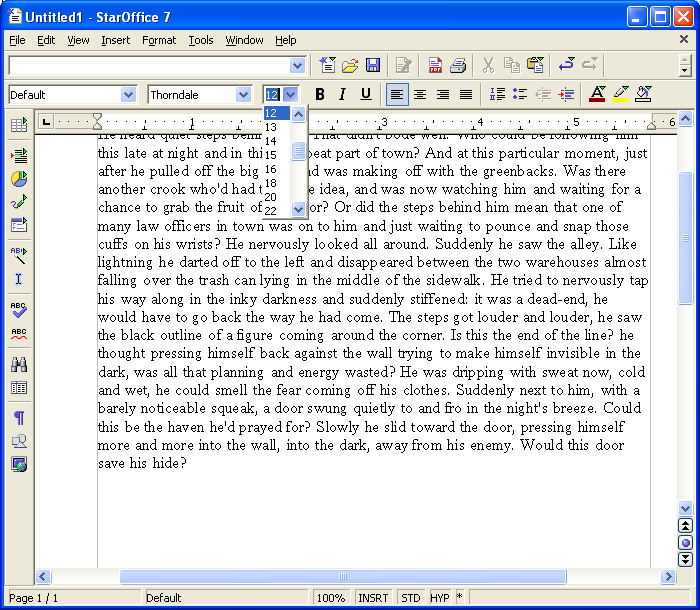
Task: Click the Cut scissors icon
Action: [488, 66]
